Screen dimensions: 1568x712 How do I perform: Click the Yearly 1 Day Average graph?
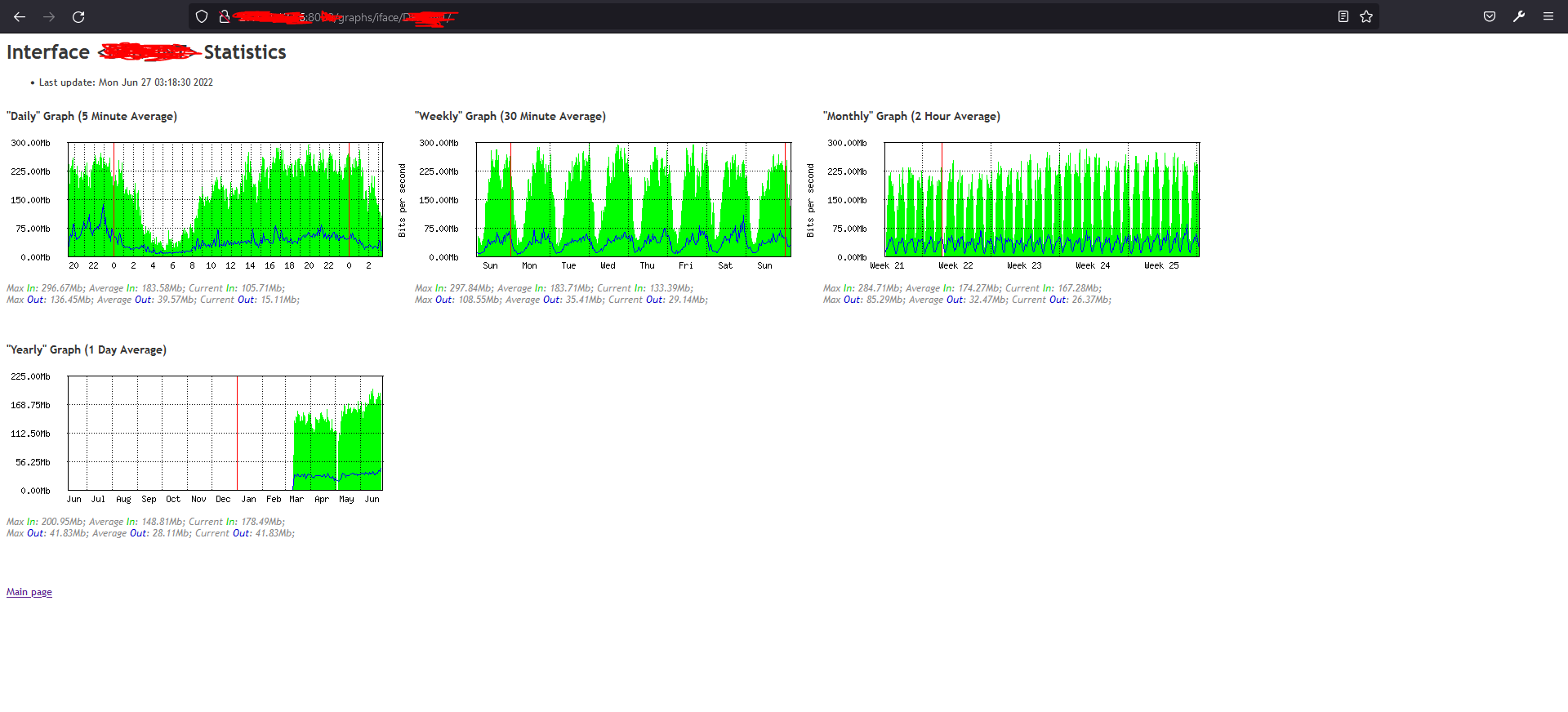coord(194,438)
